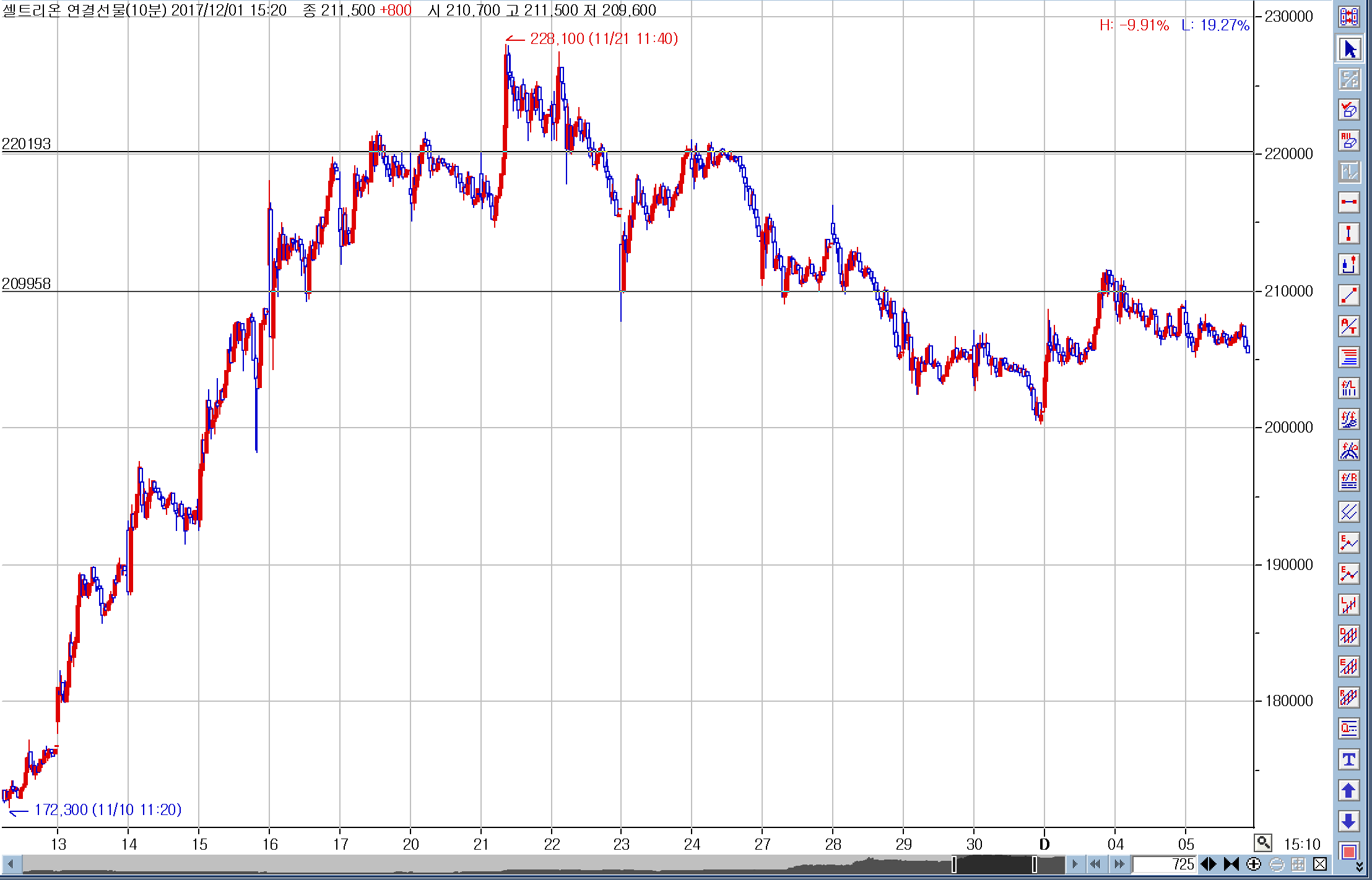This screenshot has height=880, width=1372.
Task: Click the erase selected drawing tool
Action: [1349, 110]
